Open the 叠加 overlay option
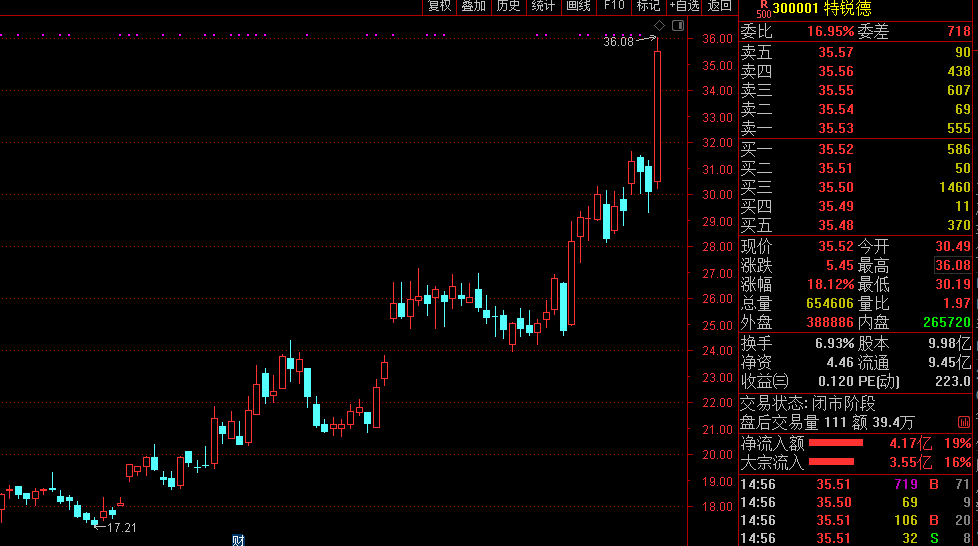Screen dimensions: 978x546 473,6
